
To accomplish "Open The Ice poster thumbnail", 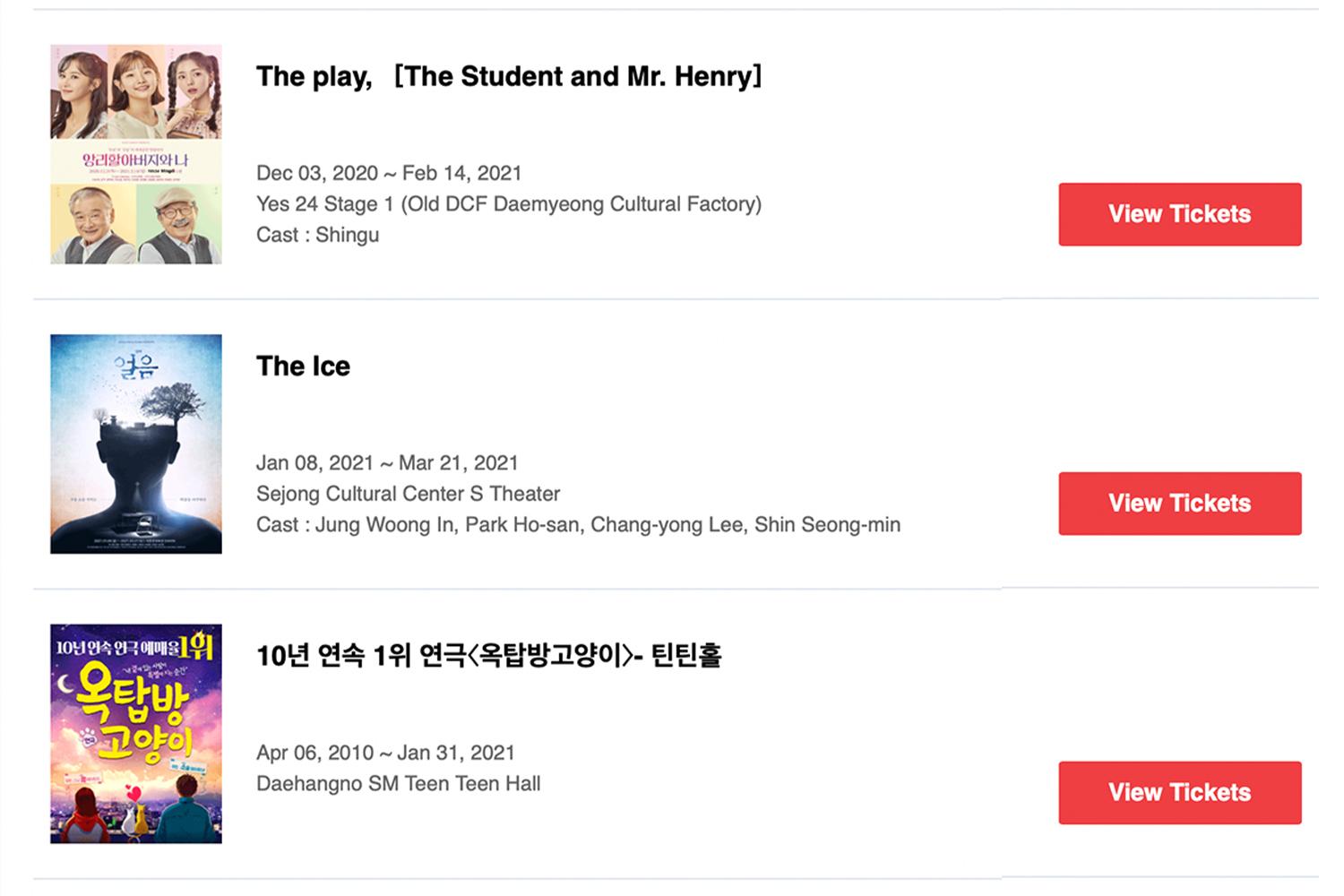I will point(136,444).
